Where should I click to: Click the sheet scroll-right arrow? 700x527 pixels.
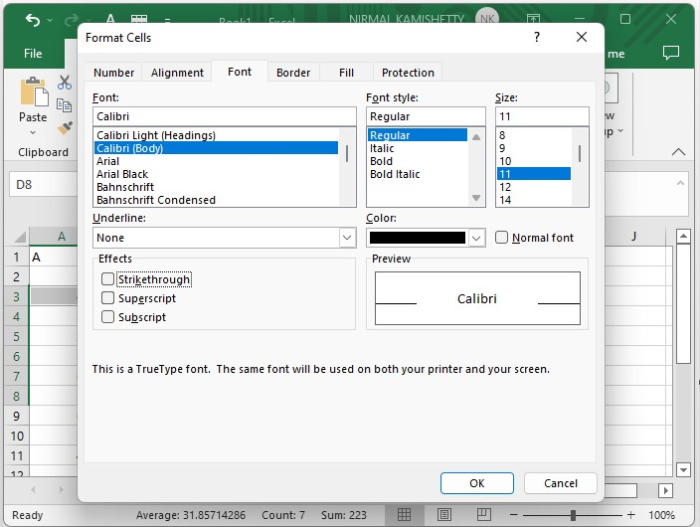coord(665,490)
